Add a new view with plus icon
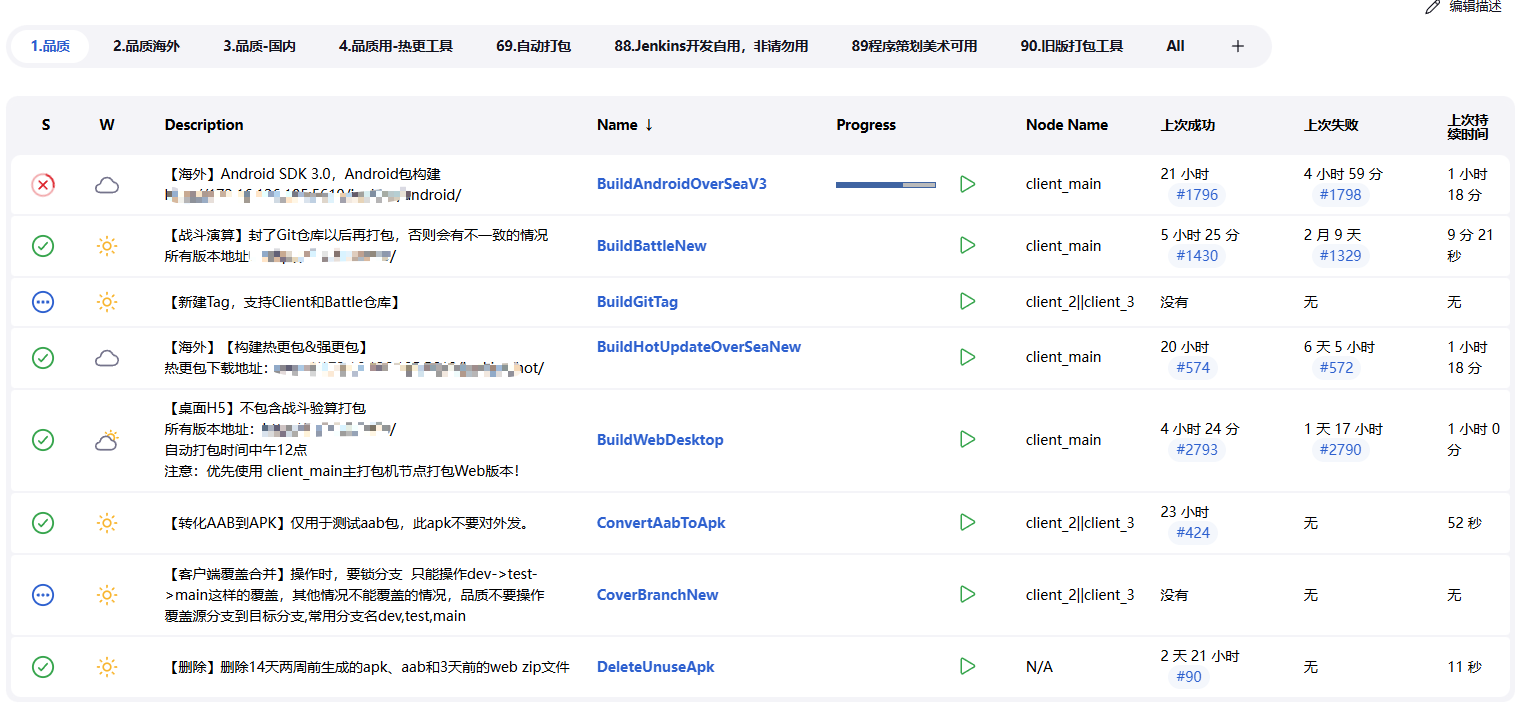The height and width of the screenshot is (714, 1515). coord(1238,46)
